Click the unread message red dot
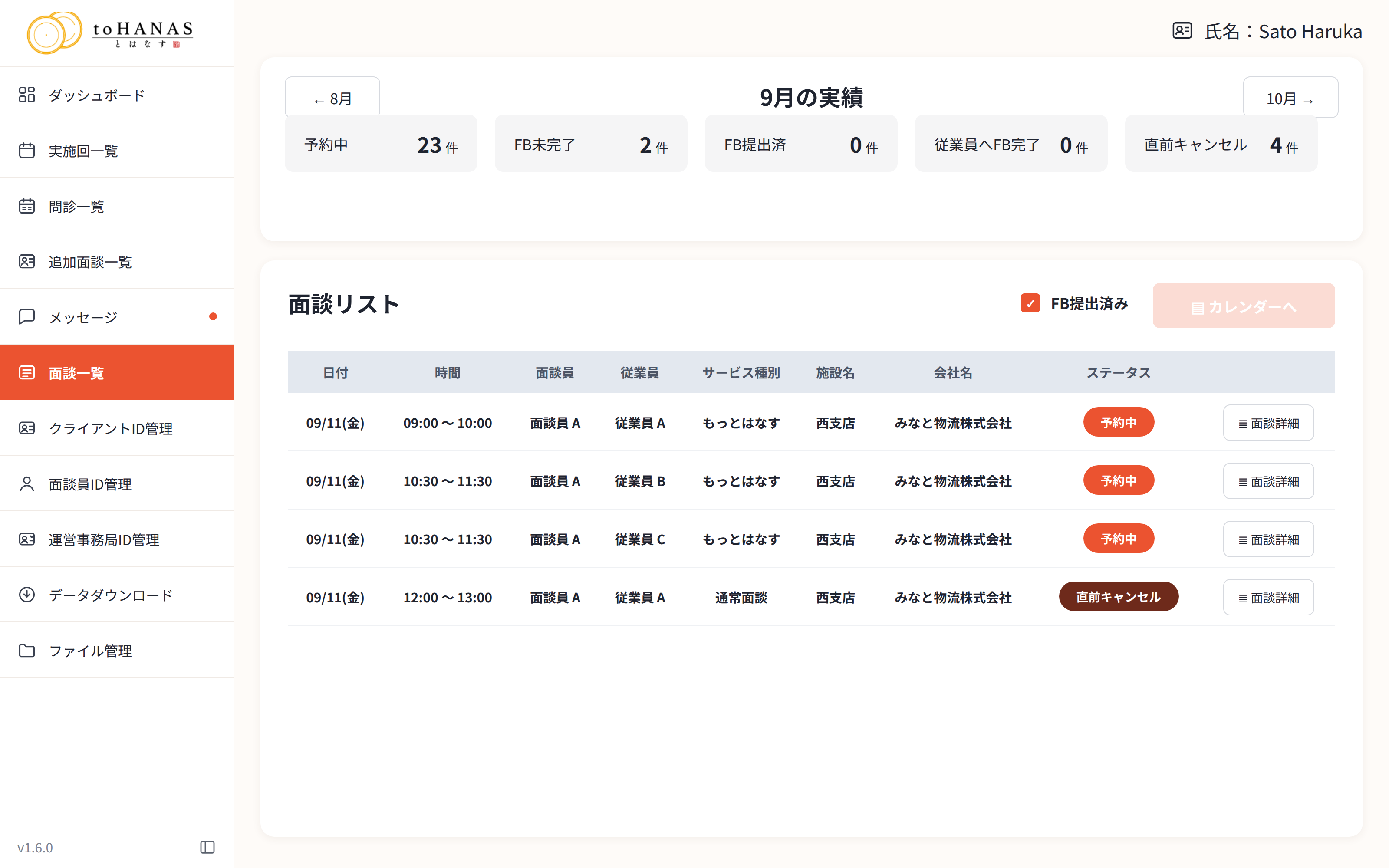1389x868 pixels. pos(213,316)
